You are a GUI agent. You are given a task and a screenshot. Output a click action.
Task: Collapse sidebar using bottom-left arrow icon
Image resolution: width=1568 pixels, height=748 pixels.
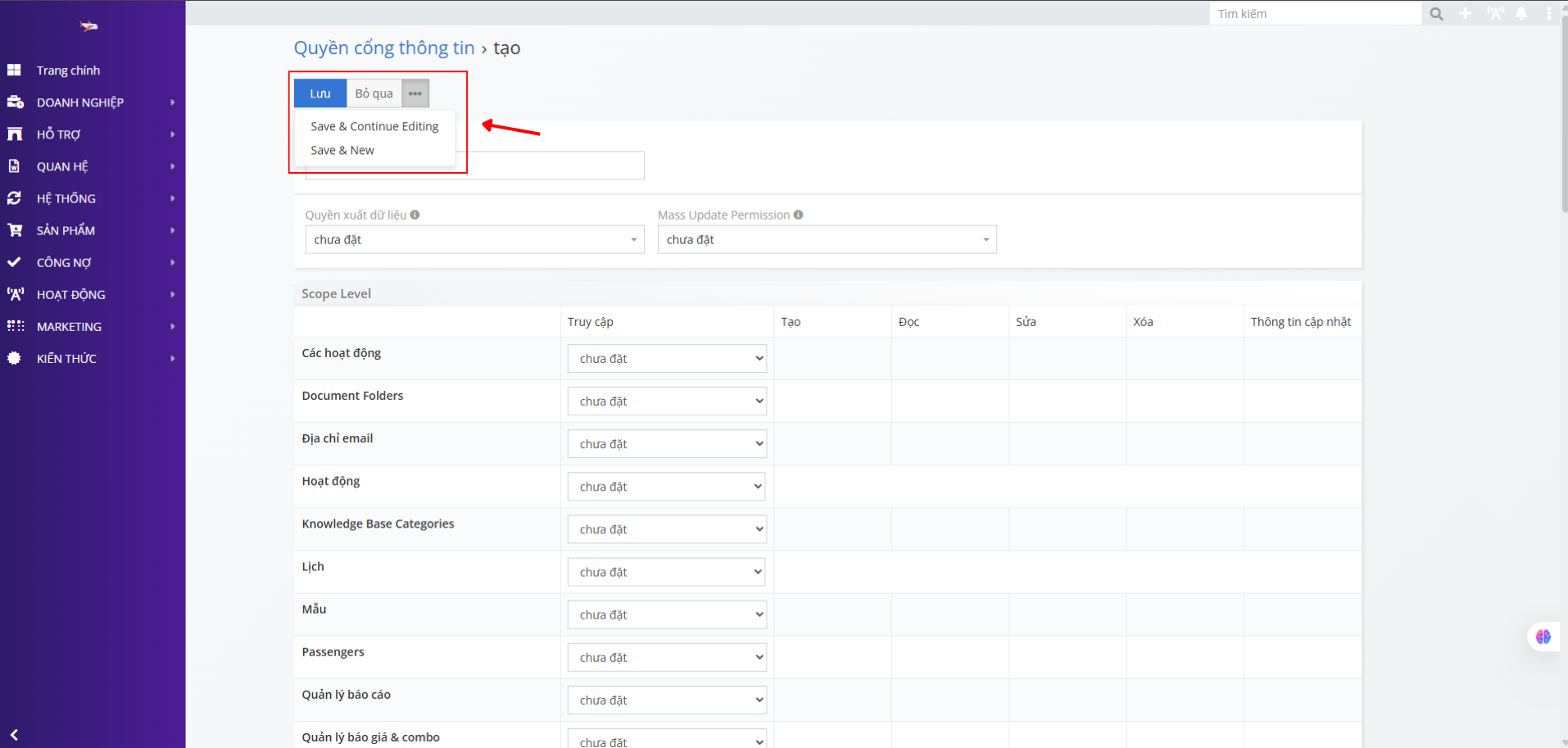pyautogui.click(x=14, y=735)
